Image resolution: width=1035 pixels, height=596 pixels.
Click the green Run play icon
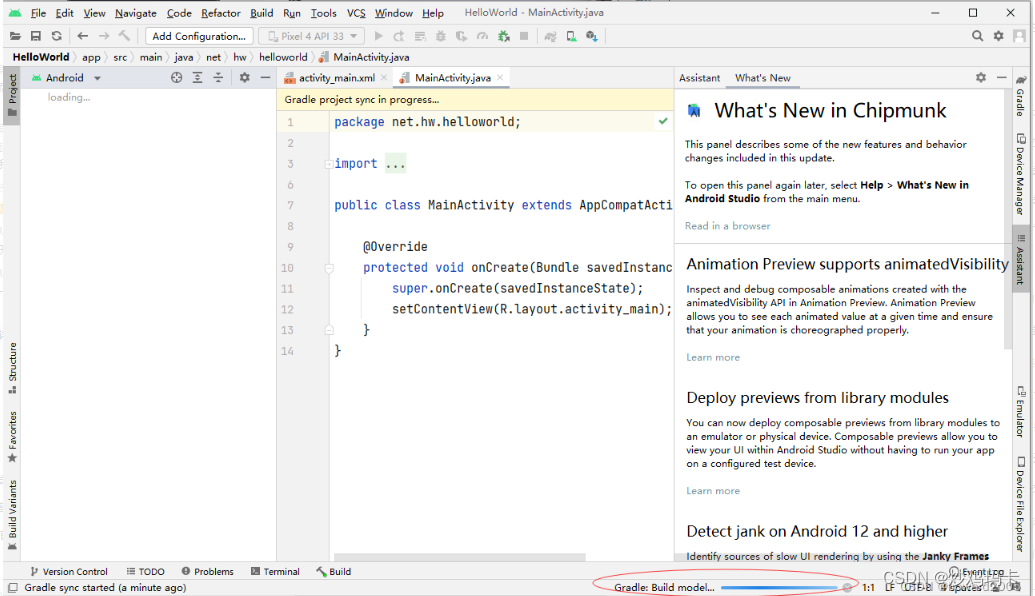click(x=378, y=36)
